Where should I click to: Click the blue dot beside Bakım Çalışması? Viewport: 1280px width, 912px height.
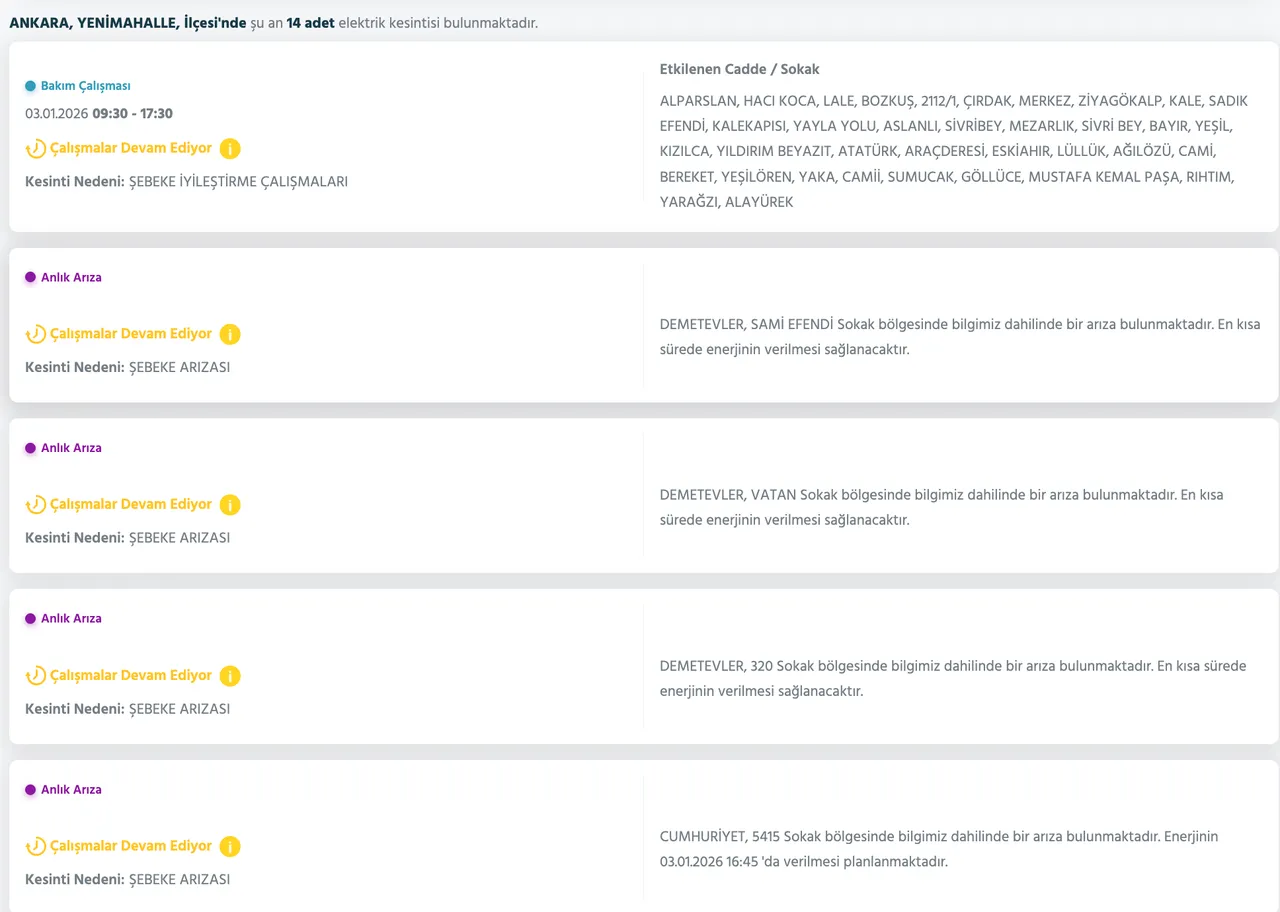click(30, 86)
